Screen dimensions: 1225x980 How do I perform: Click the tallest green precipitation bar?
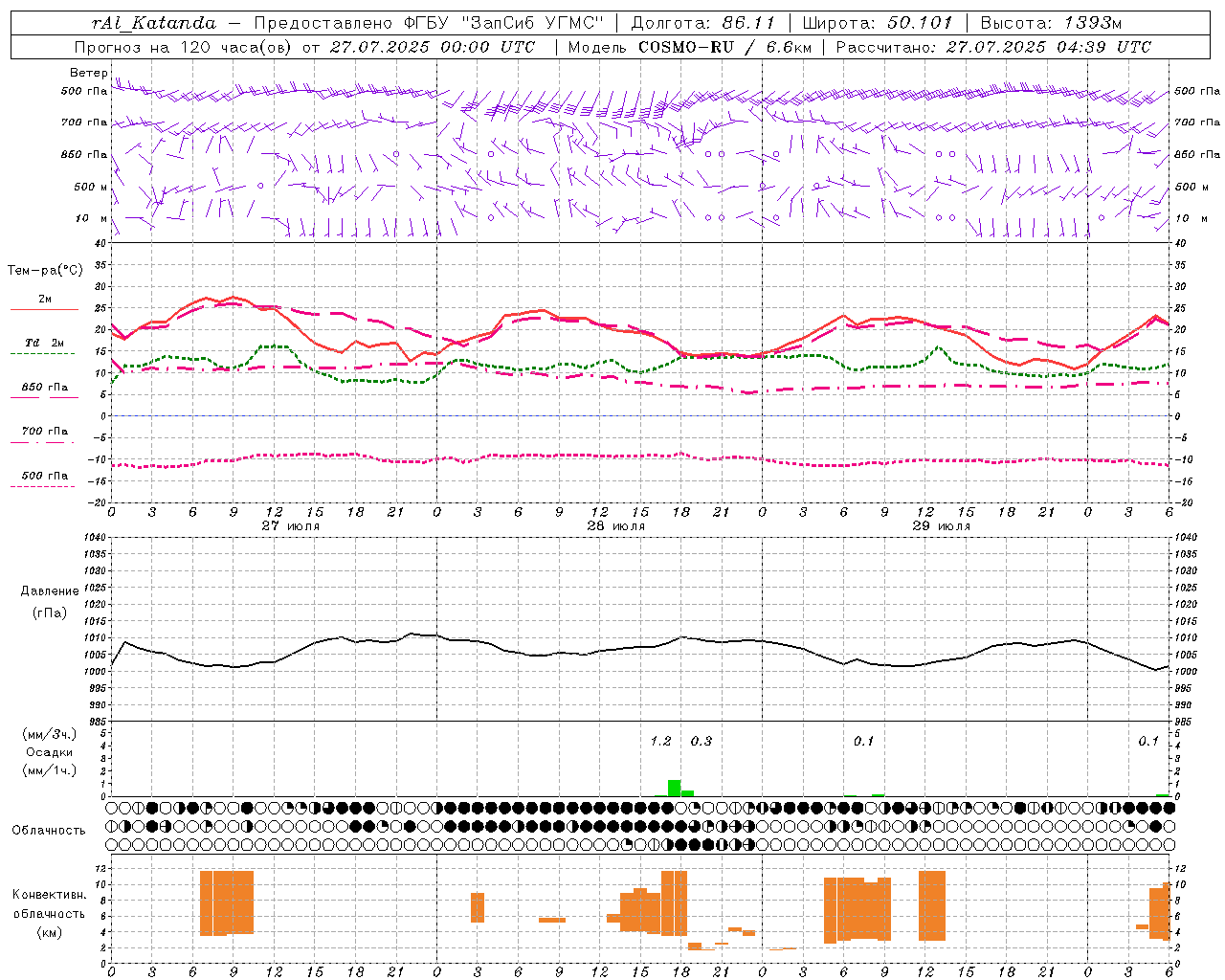(674, 789)
